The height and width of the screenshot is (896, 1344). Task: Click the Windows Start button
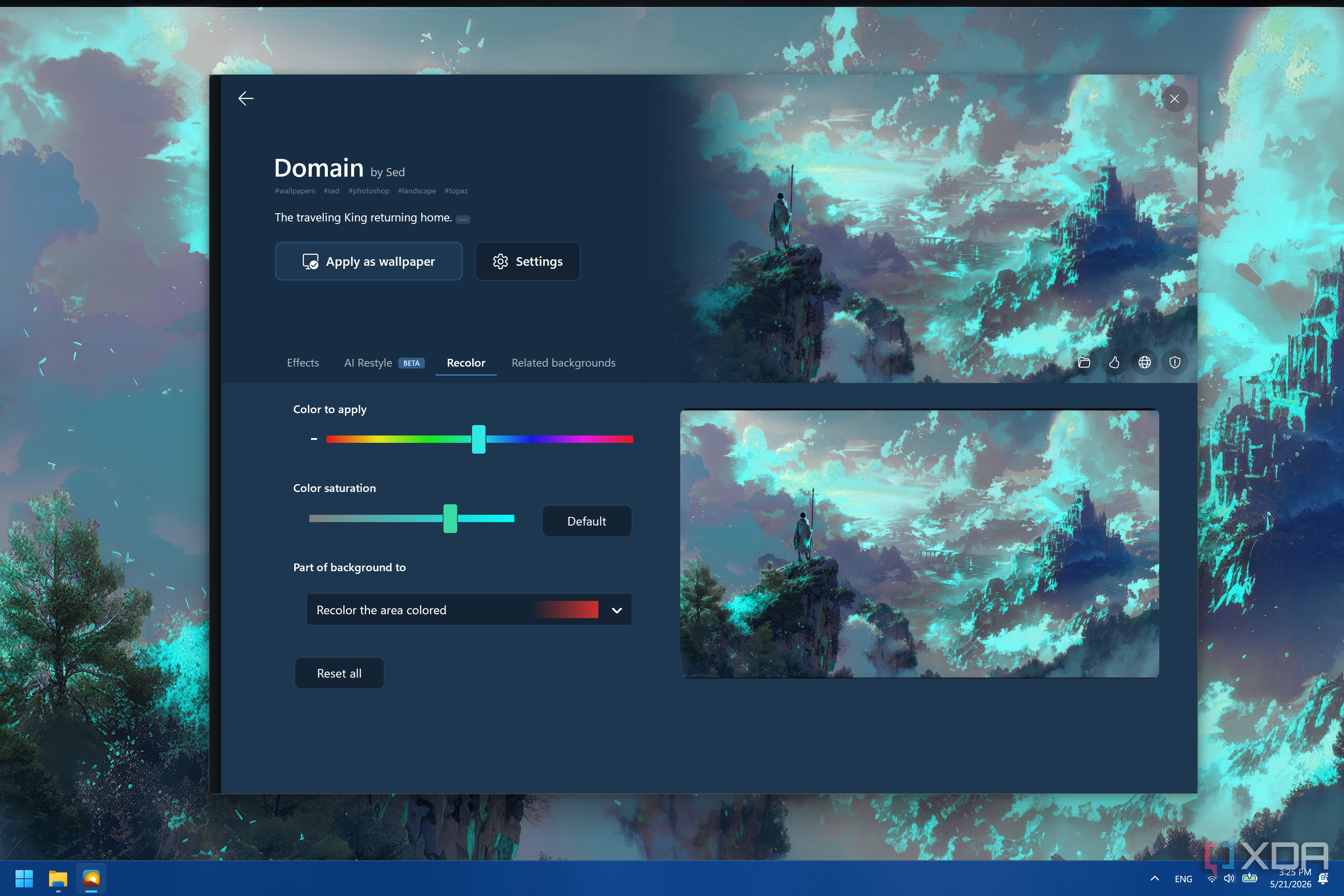(24, 878)
